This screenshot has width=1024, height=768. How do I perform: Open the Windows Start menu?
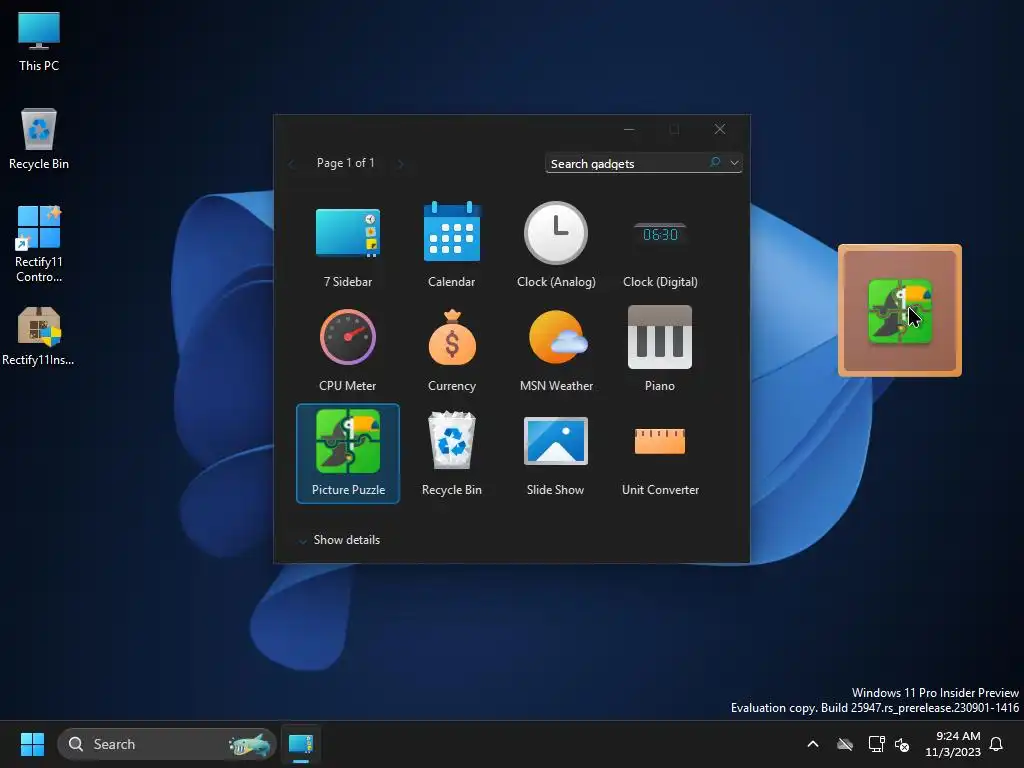(x=32, y=744)
